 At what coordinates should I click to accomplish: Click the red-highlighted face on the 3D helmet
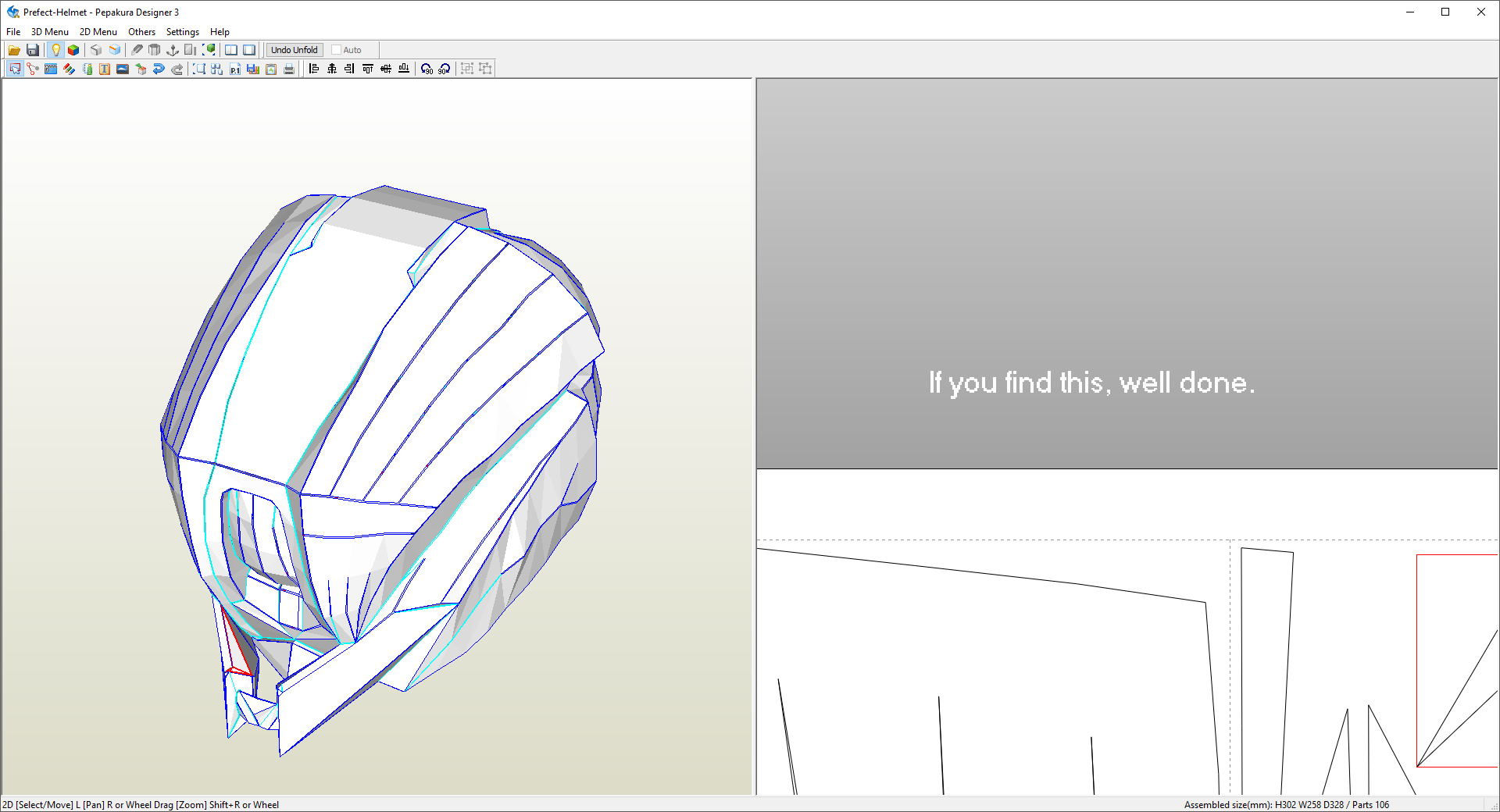(x=237, y=645)
